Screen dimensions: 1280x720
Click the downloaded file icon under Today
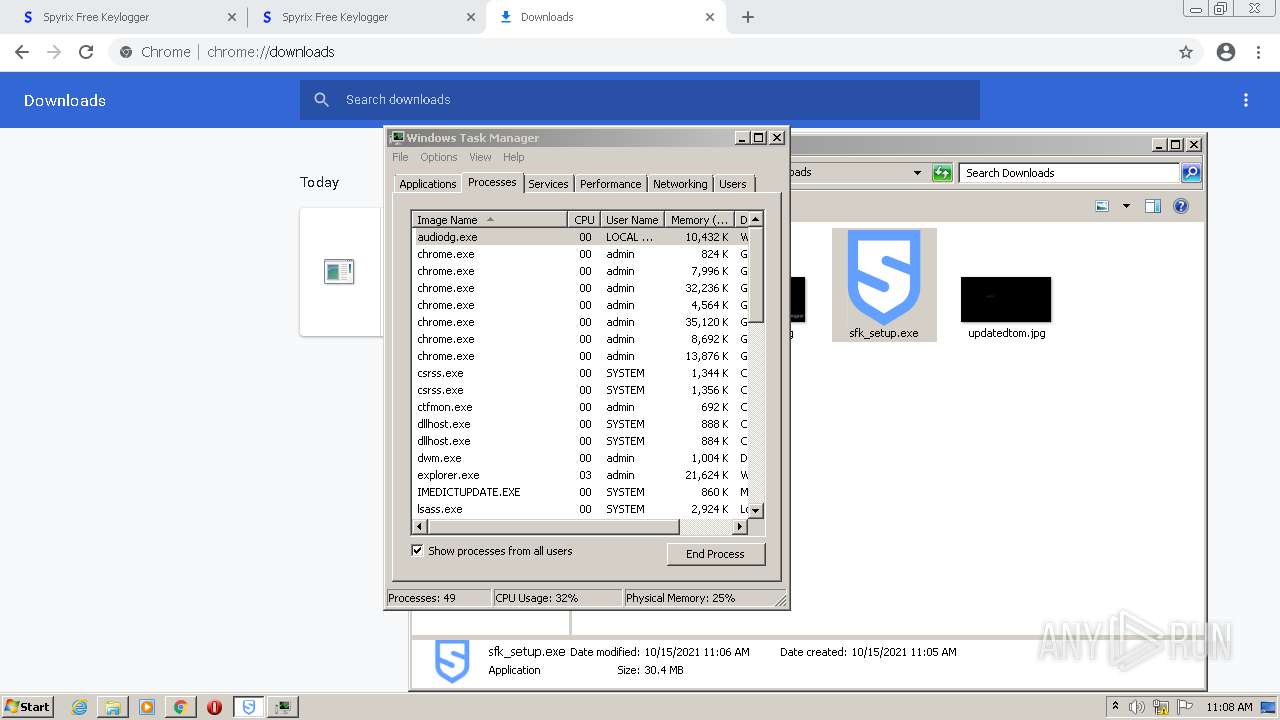point(339,271)
